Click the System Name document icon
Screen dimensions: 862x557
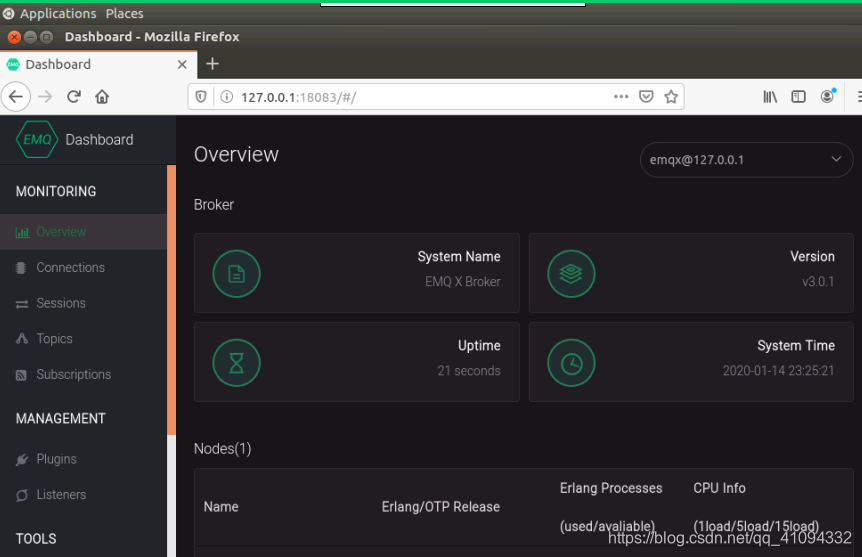coord(236,273)
